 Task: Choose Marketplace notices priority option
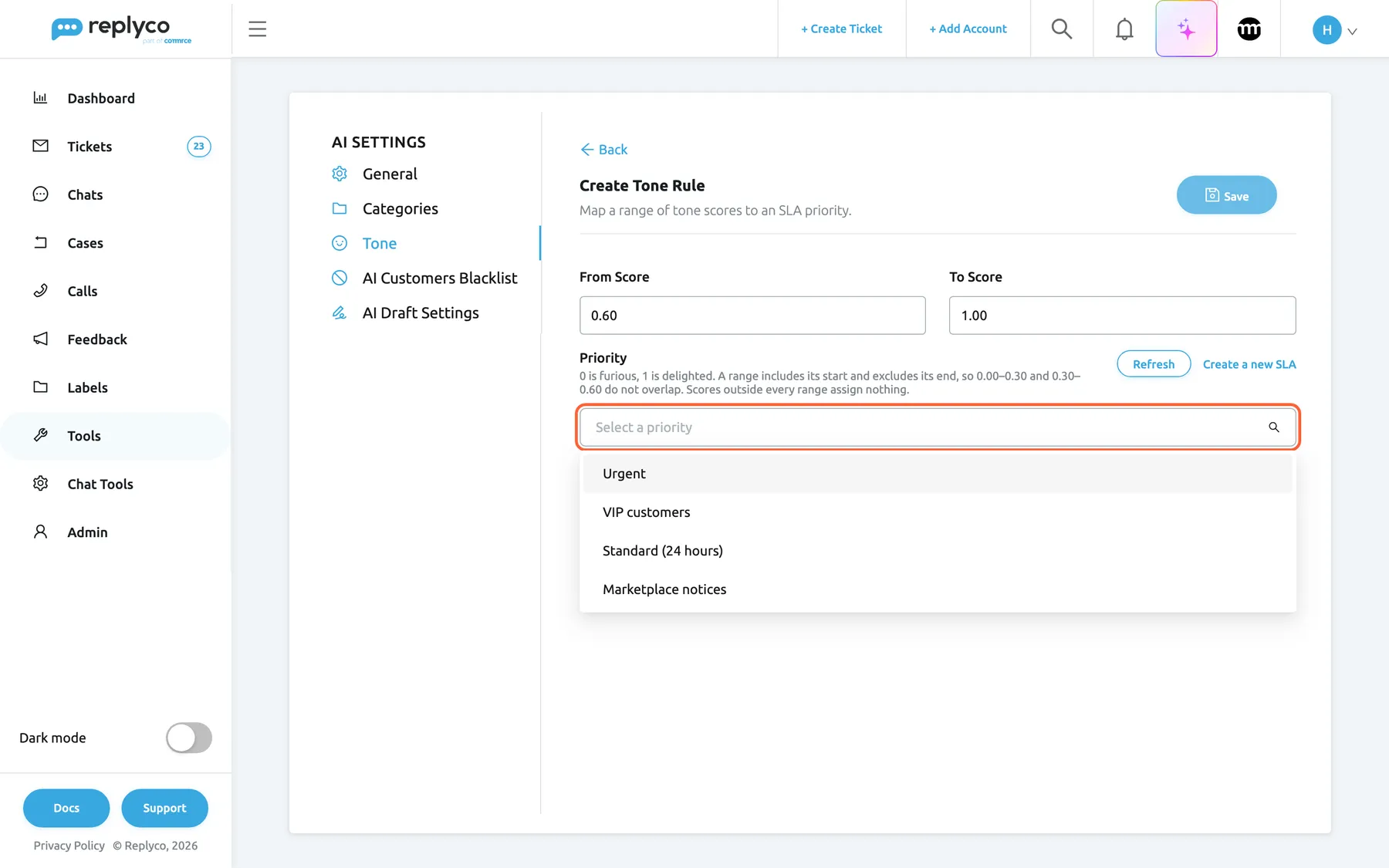pos(938,589)
